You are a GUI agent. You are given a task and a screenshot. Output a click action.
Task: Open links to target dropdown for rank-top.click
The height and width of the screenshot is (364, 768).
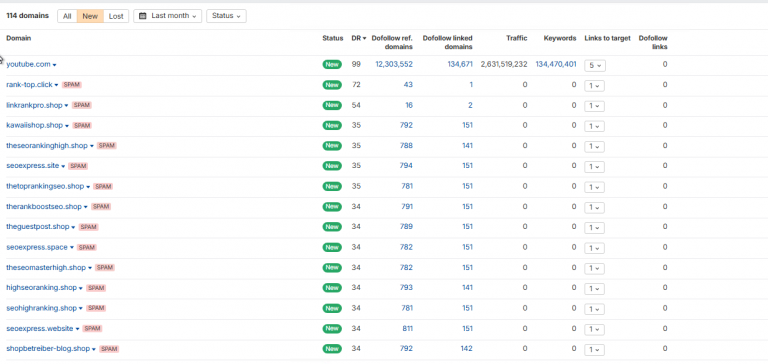[595, 85]
